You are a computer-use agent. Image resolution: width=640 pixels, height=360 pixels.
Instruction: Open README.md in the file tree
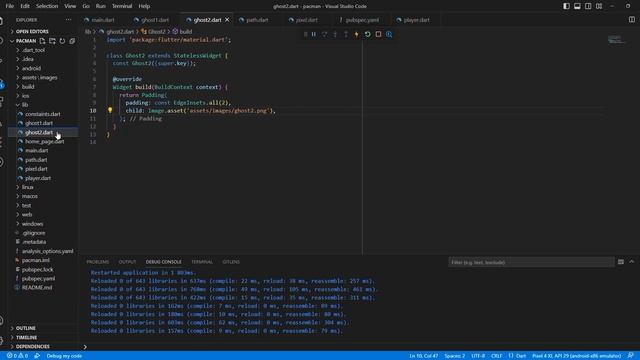point(37,288)
